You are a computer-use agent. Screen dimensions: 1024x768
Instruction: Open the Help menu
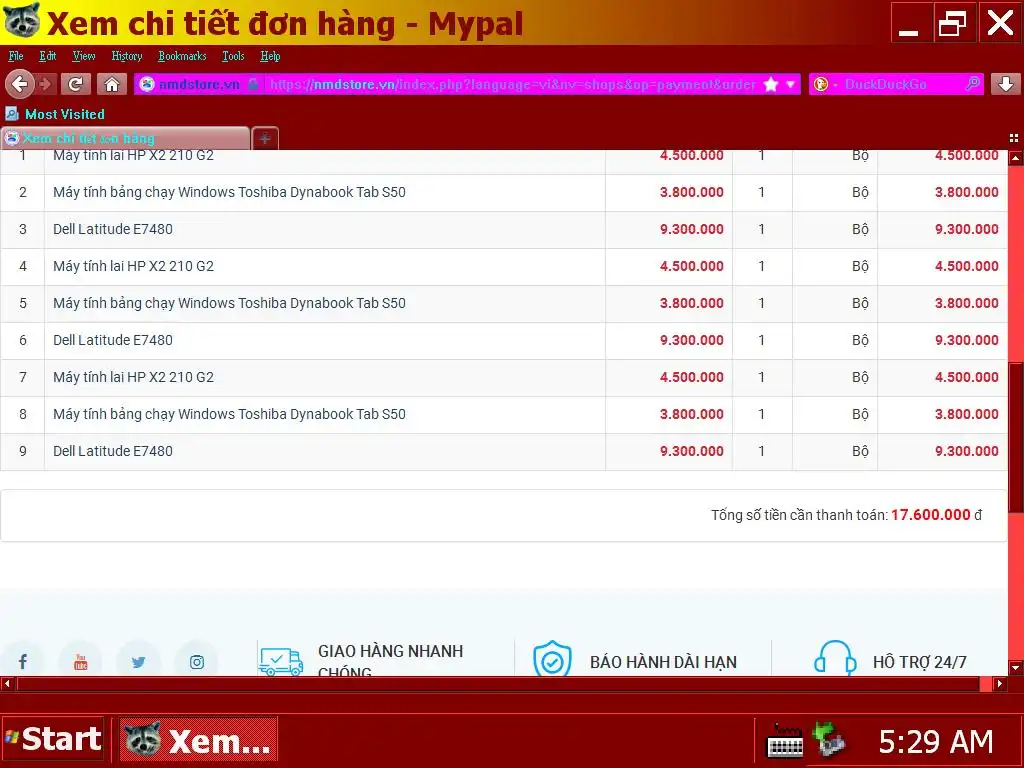(x=270, y=56)
